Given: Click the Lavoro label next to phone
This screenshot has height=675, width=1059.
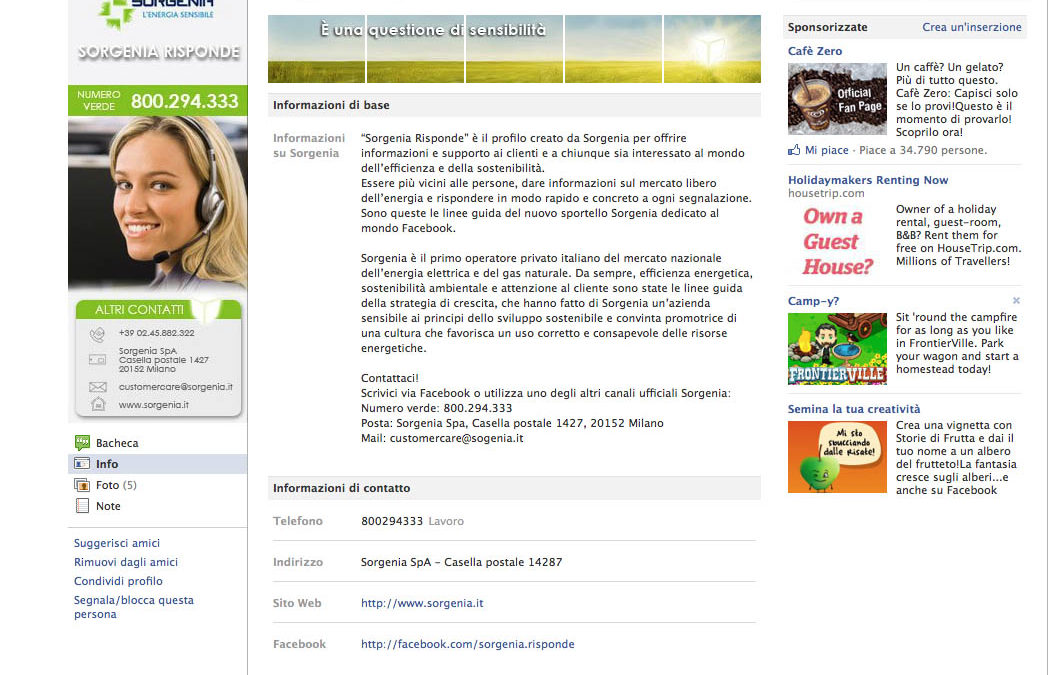Looking at the screenshot, I should point(446,521).
